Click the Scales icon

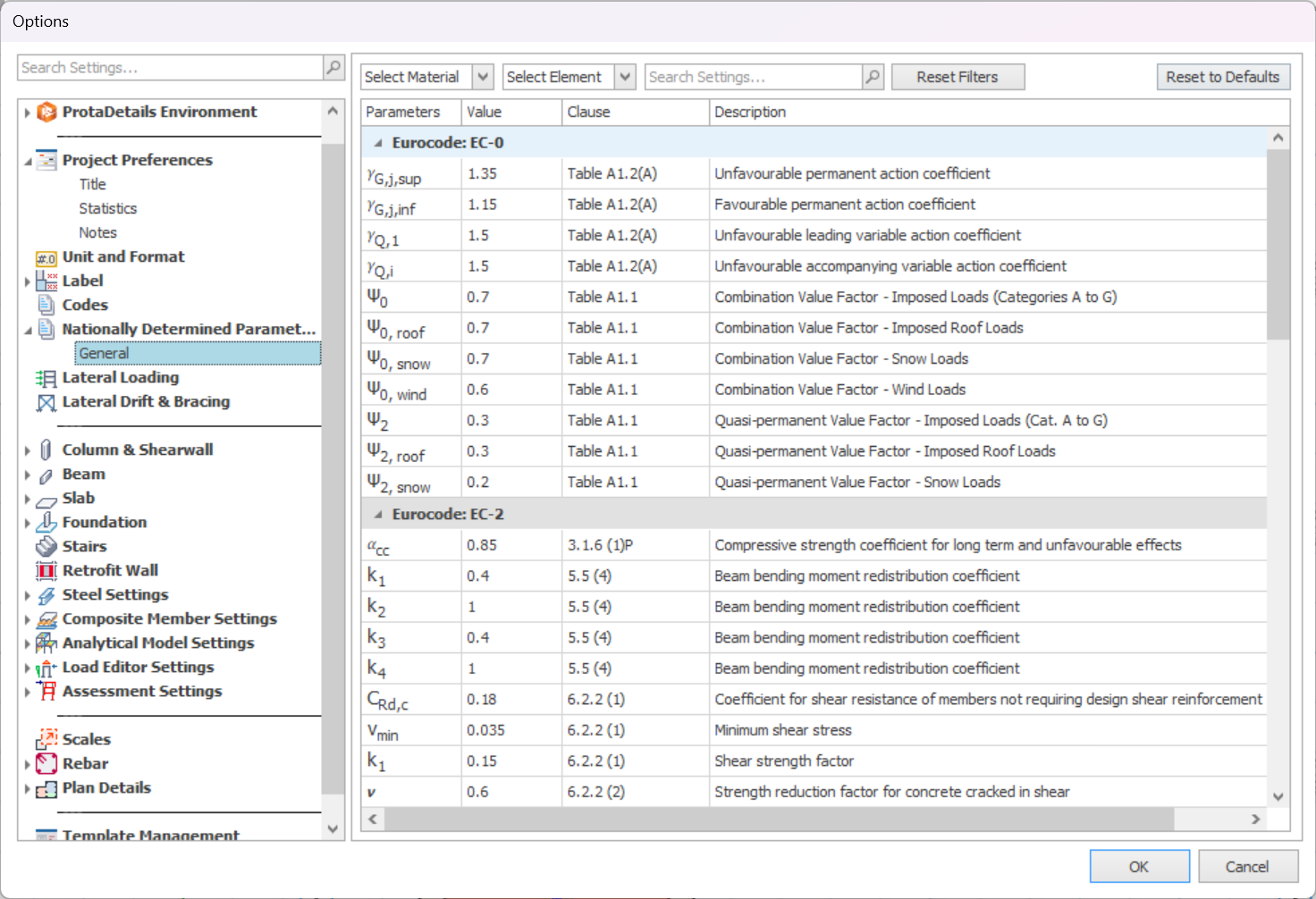point(46,740)
